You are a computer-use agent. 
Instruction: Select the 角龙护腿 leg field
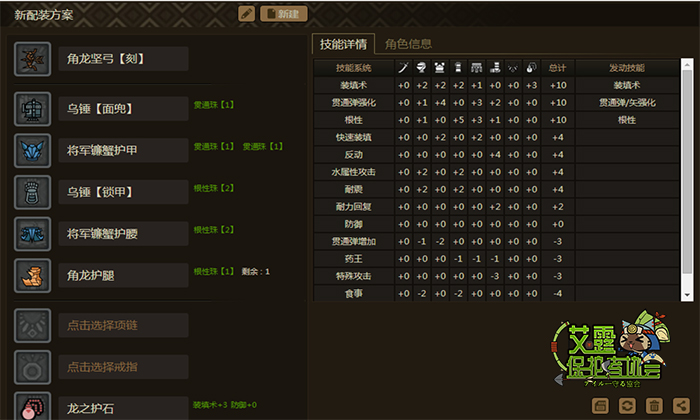[x=123, y=275]
